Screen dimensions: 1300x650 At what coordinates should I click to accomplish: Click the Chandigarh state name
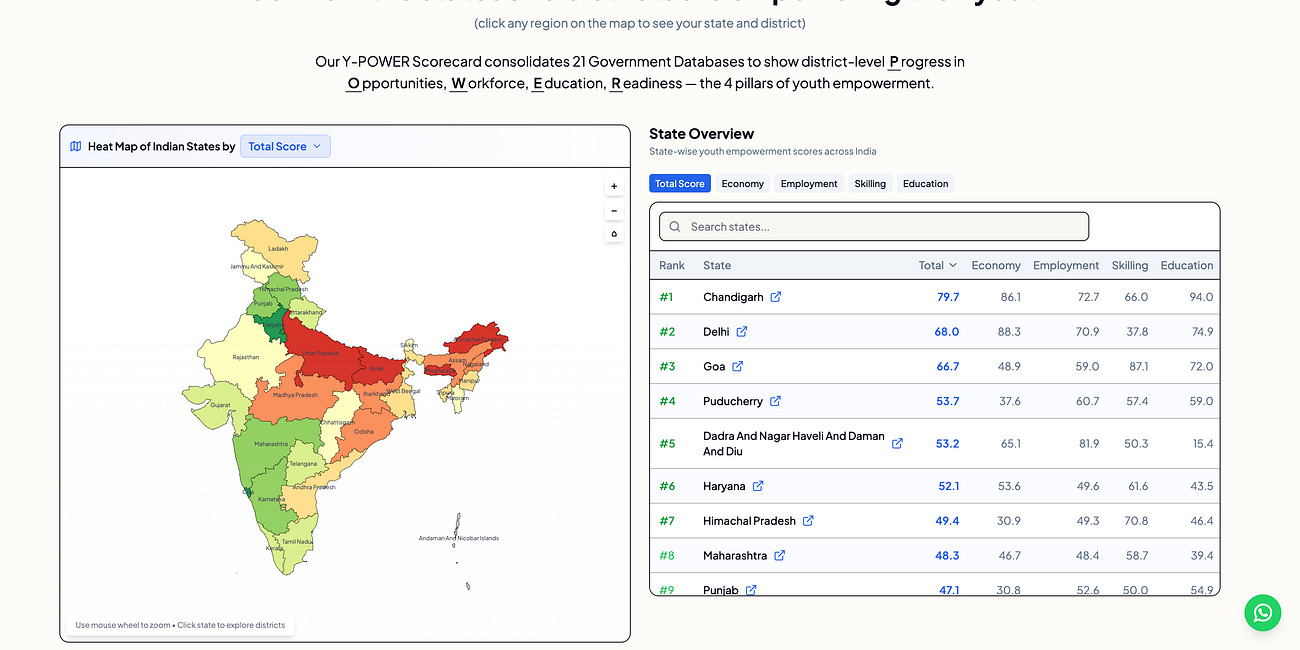[x=733, y=297]
